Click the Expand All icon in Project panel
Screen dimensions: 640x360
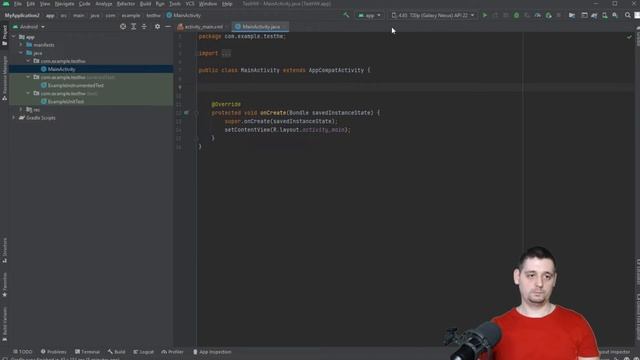(133, 27)
